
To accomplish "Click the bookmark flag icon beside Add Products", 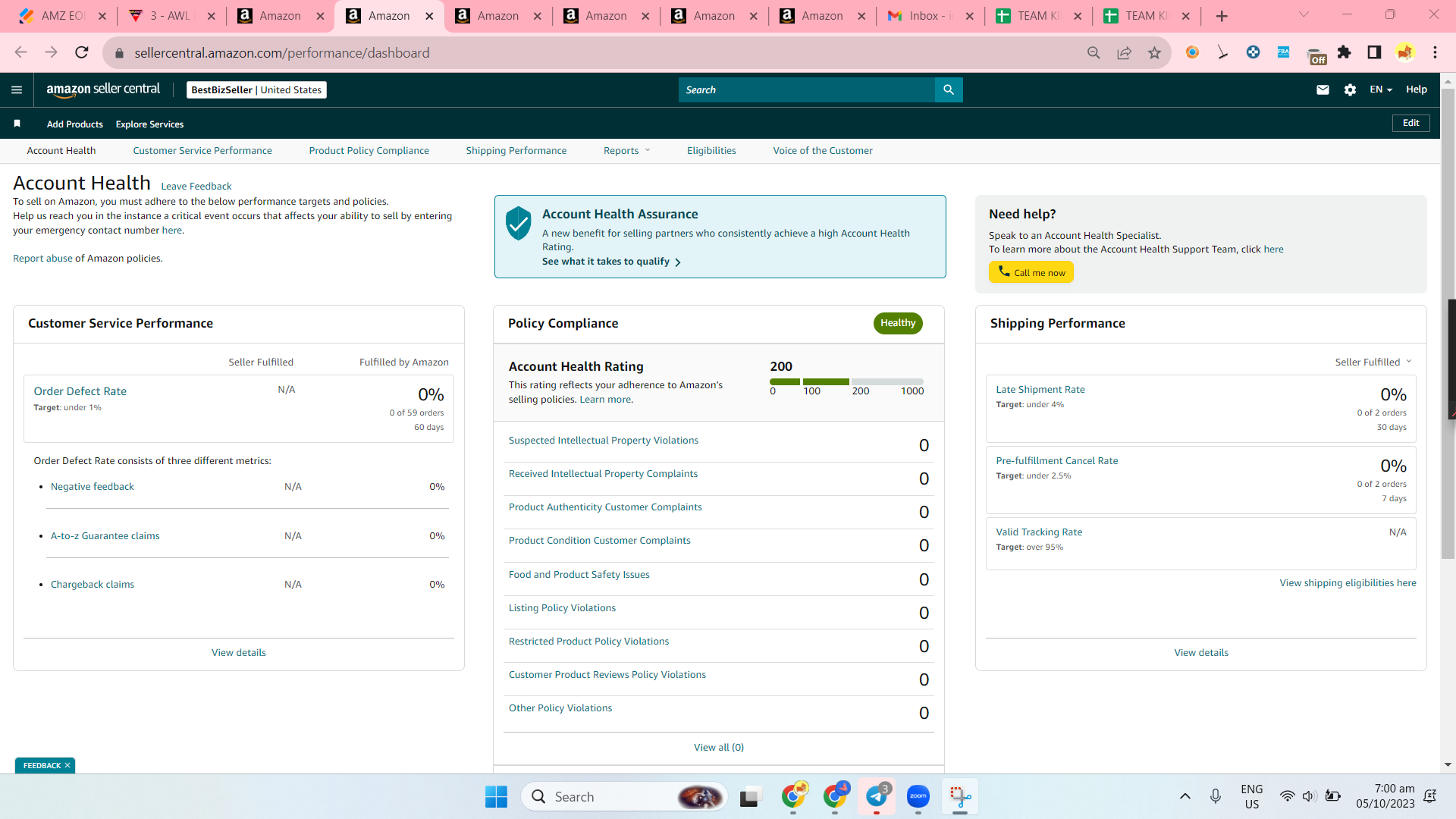I will tap(17, 124).
